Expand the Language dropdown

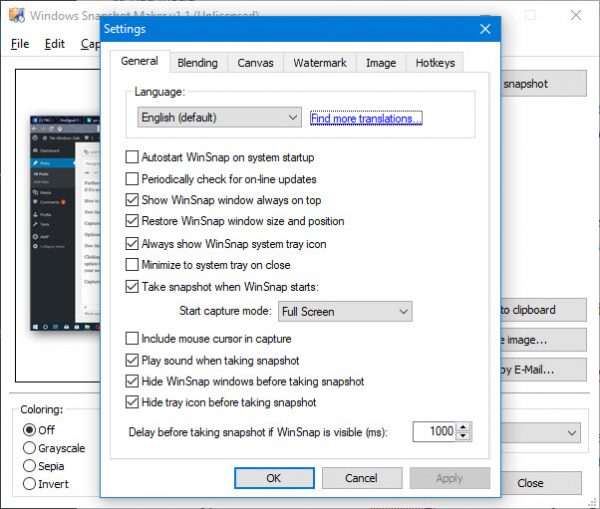tap(219, 117)
